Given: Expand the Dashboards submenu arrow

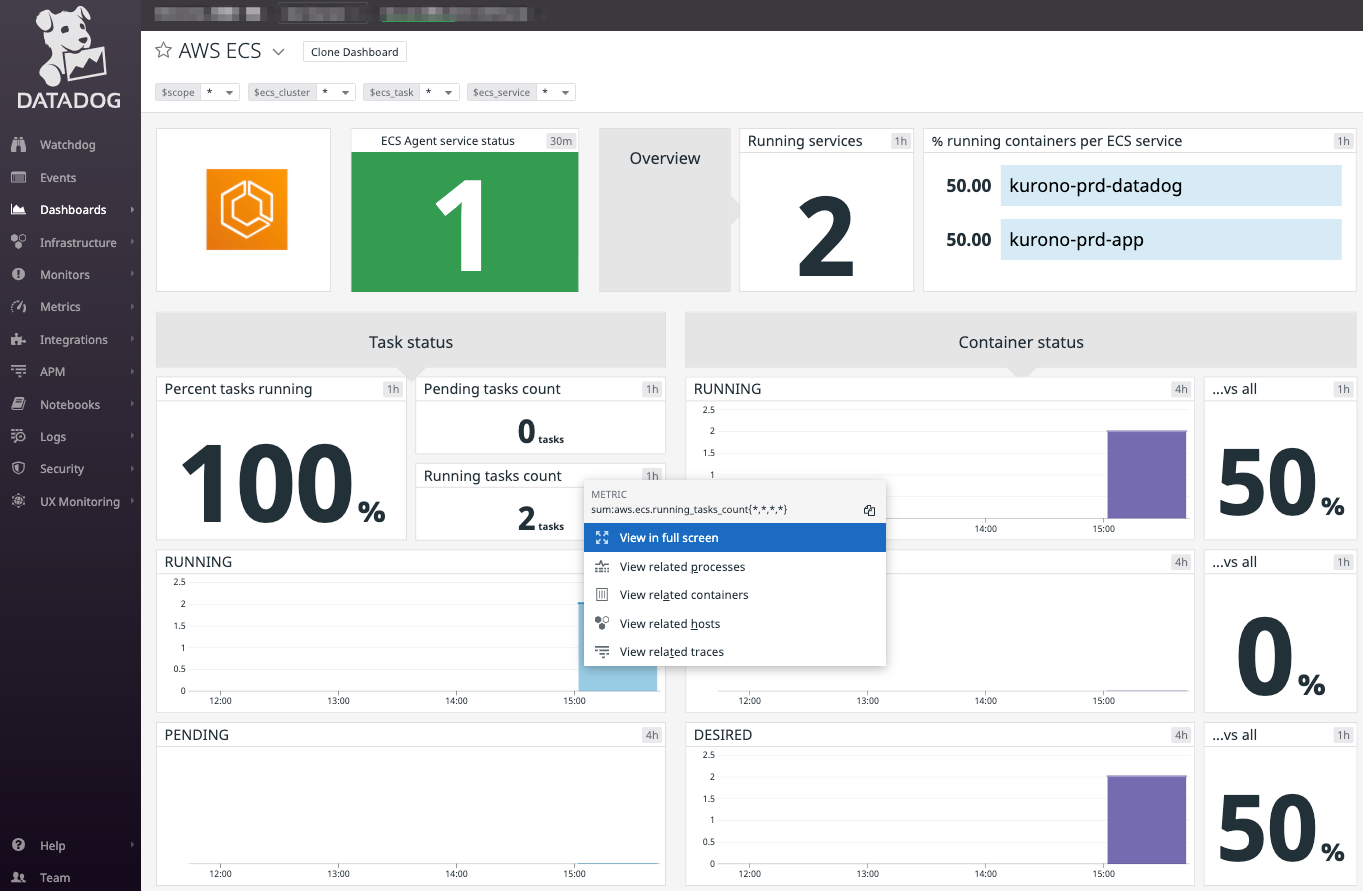Looking at the screenshot, I should (x=132, y=210).
